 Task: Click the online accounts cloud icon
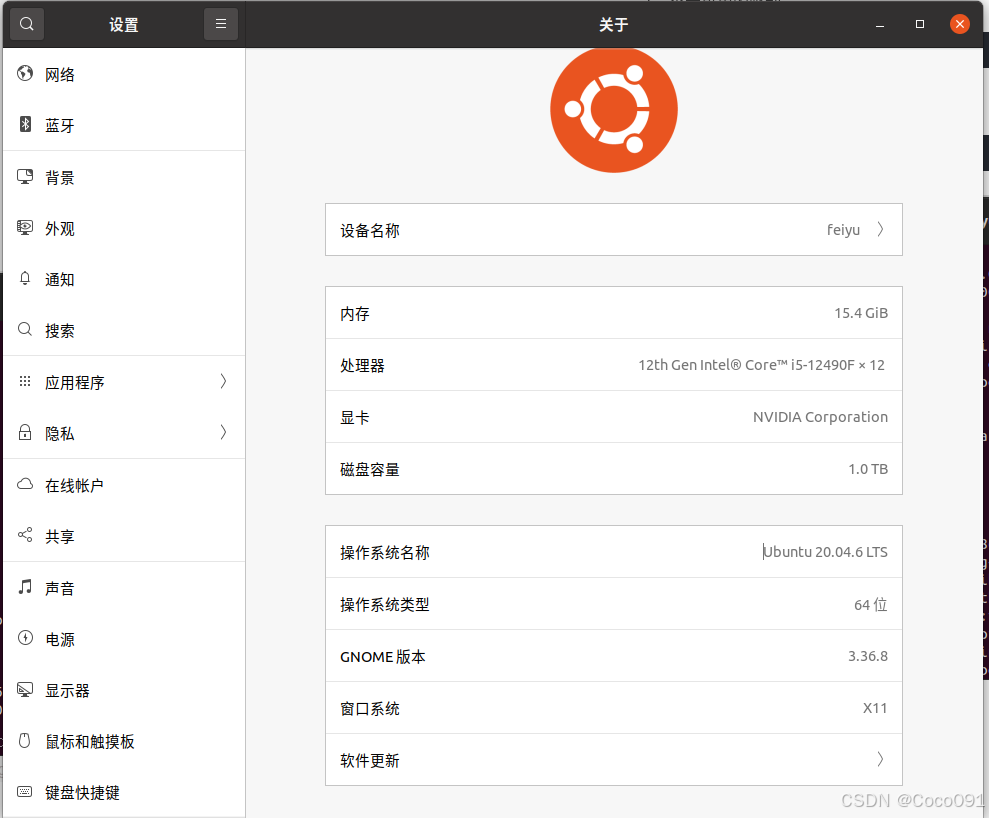(25, 484)
